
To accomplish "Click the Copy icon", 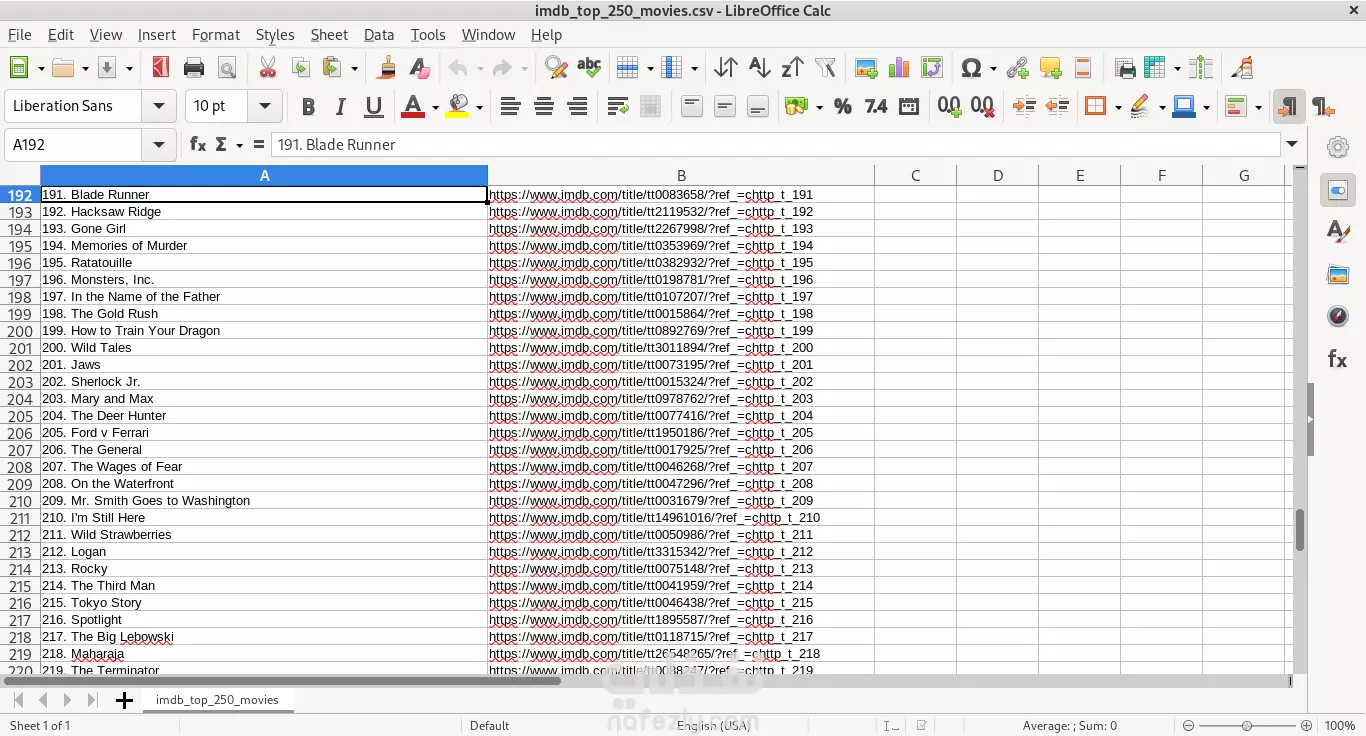I will click(300, 68).
